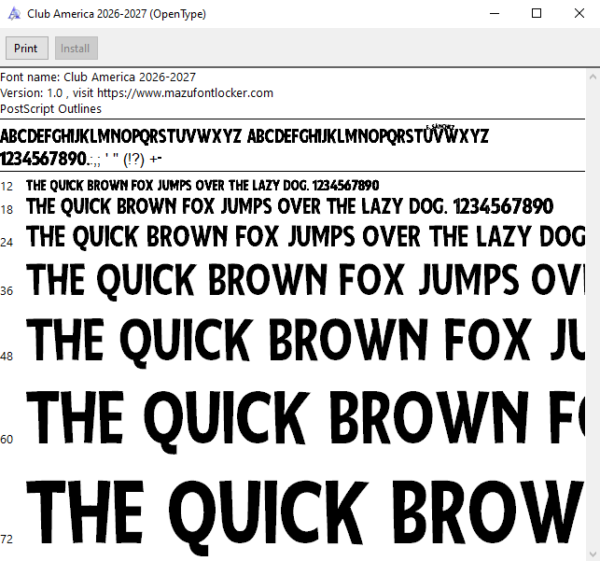The height and width of the screenshot is (561, 600).
Task: Click the Print button
Action: (27, 48)
